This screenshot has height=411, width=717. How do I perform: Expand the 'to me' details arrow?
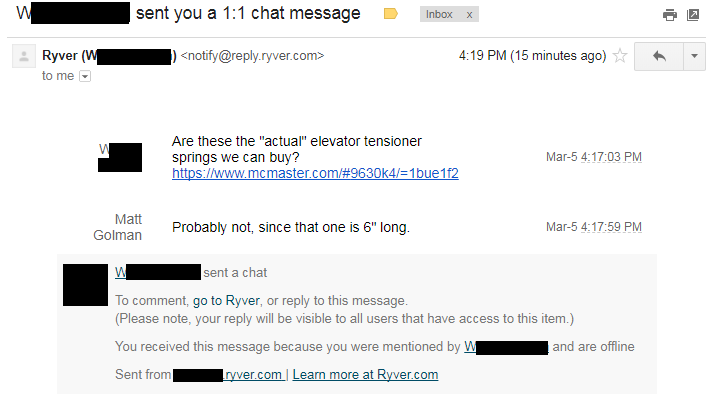(85, 76)
